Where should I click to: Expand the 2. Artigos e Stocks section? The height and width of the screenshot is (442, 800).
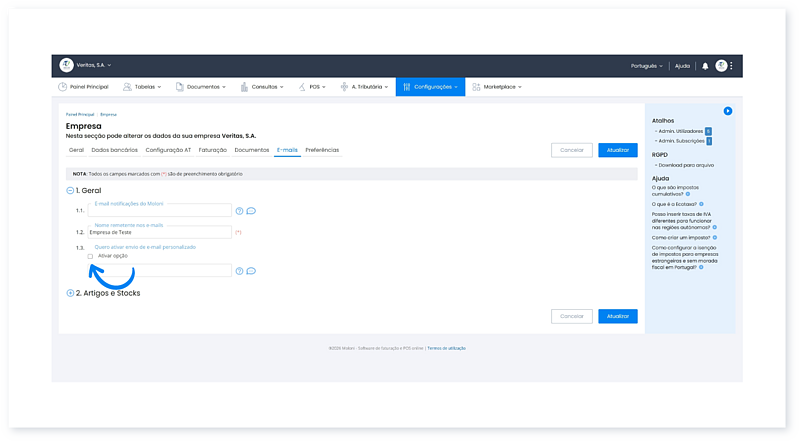pyautogui.click(x=70, y=293)
